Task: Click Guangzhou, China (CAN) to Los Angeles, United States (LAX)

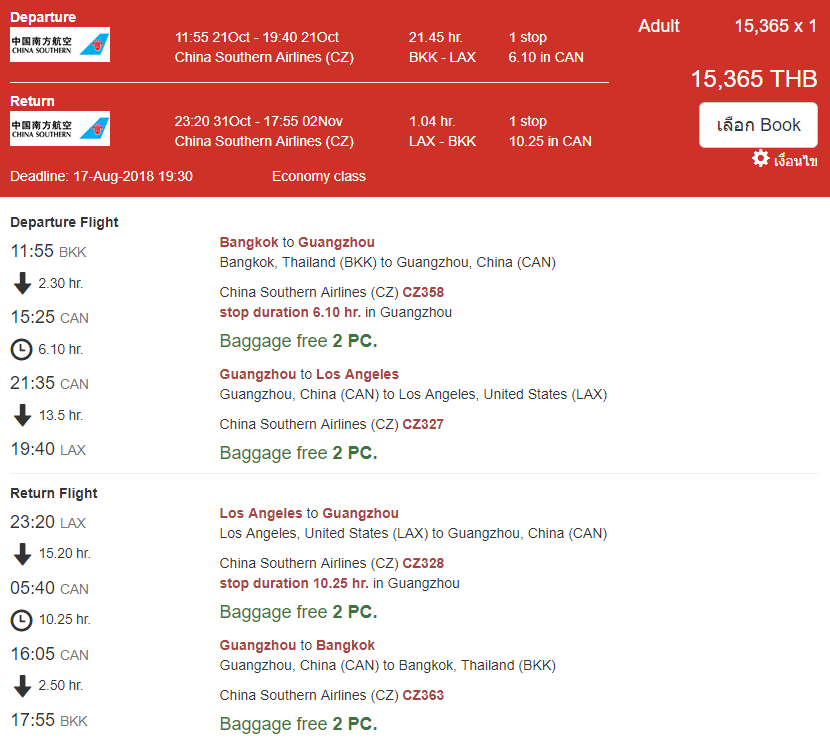Action: coord(413,395)
